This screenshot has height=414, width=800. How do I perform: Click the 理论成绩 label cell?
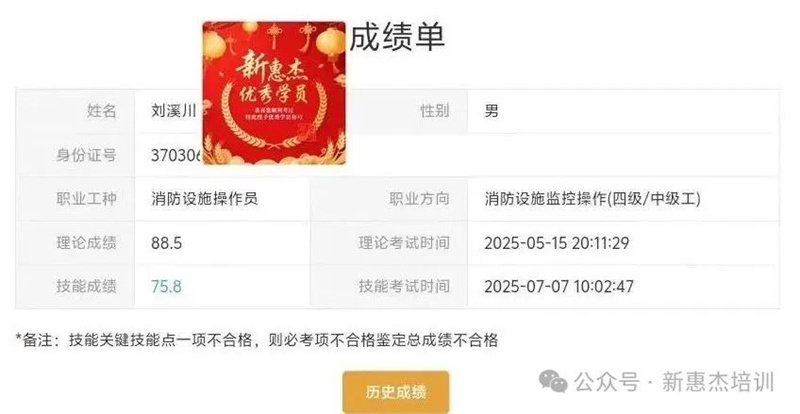pos(76,242)
